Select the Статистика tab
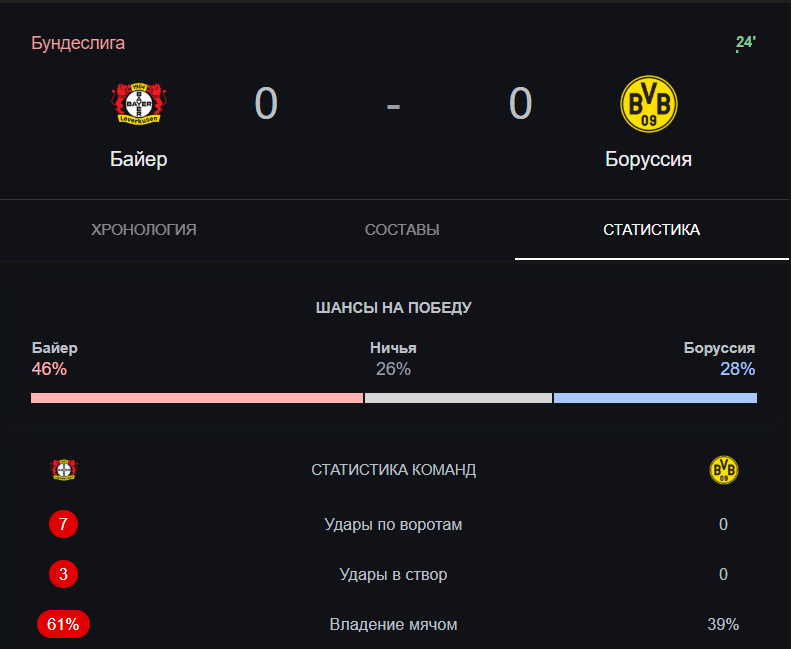791x649 pixels. (651, 229)
